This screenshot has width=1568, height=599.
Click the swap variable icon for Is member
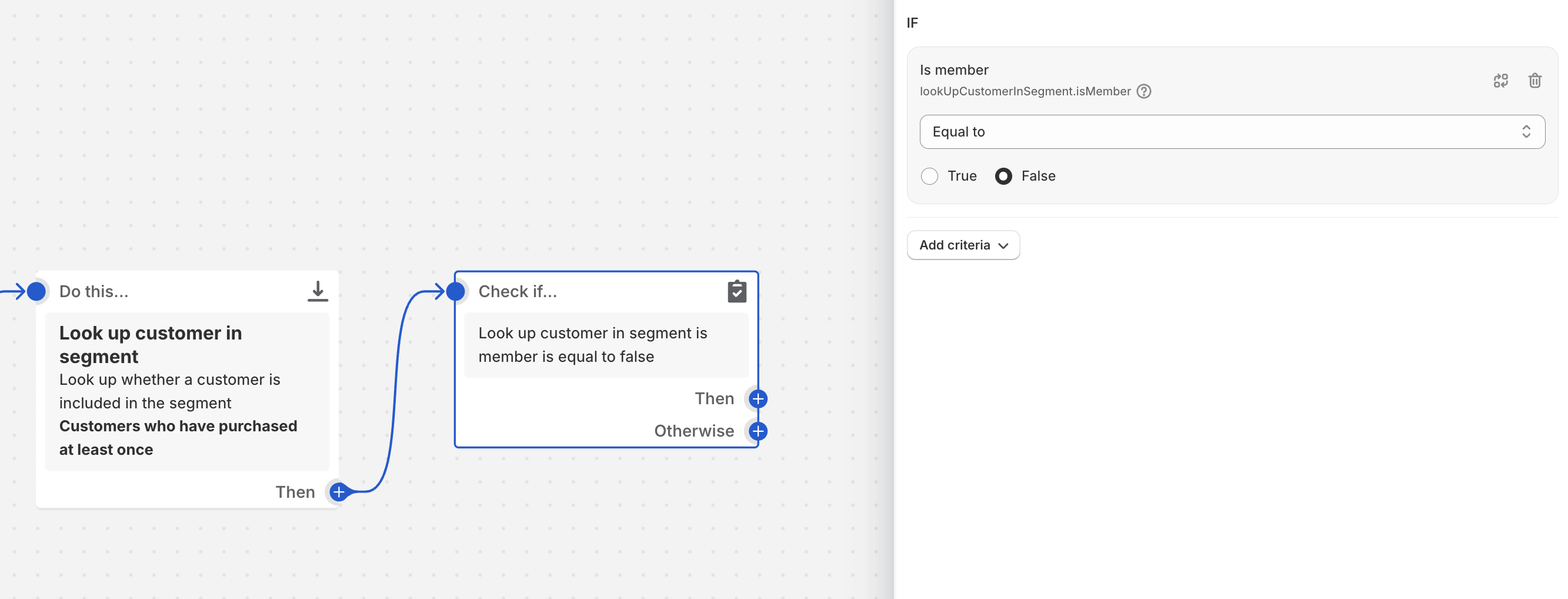1500,81
